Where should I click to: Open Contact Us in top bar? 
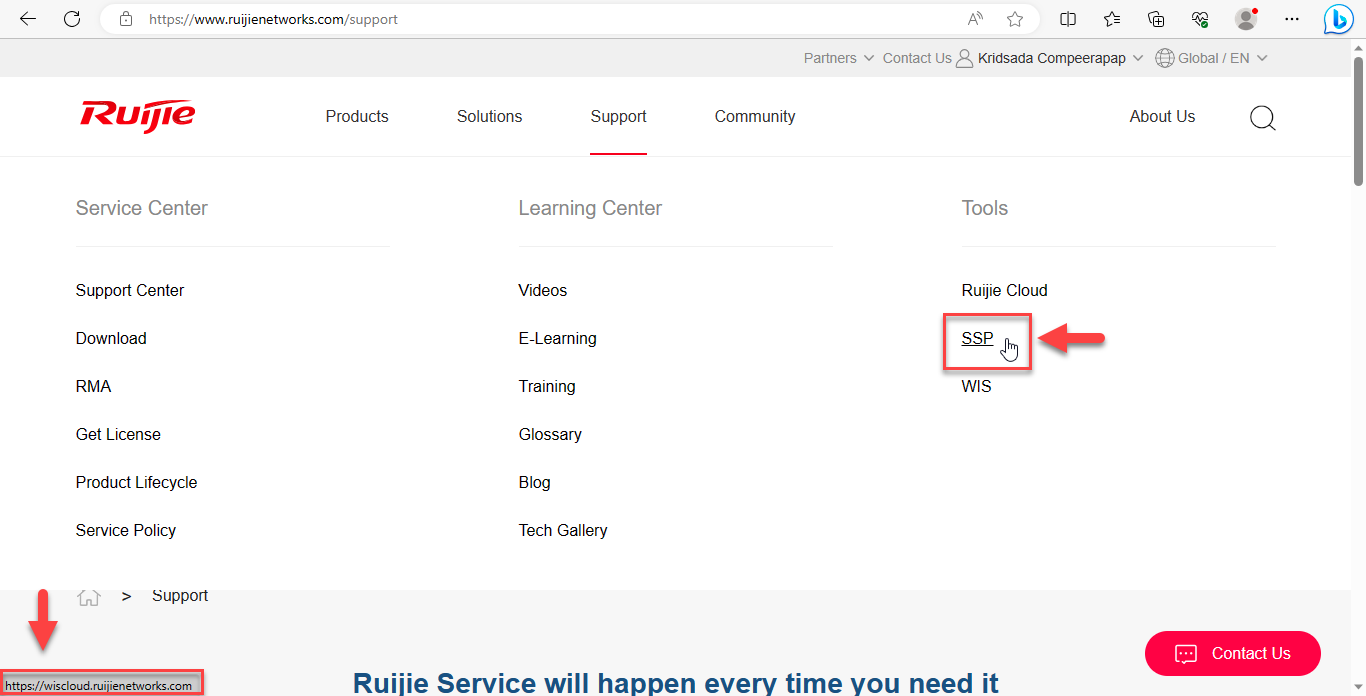917,58
